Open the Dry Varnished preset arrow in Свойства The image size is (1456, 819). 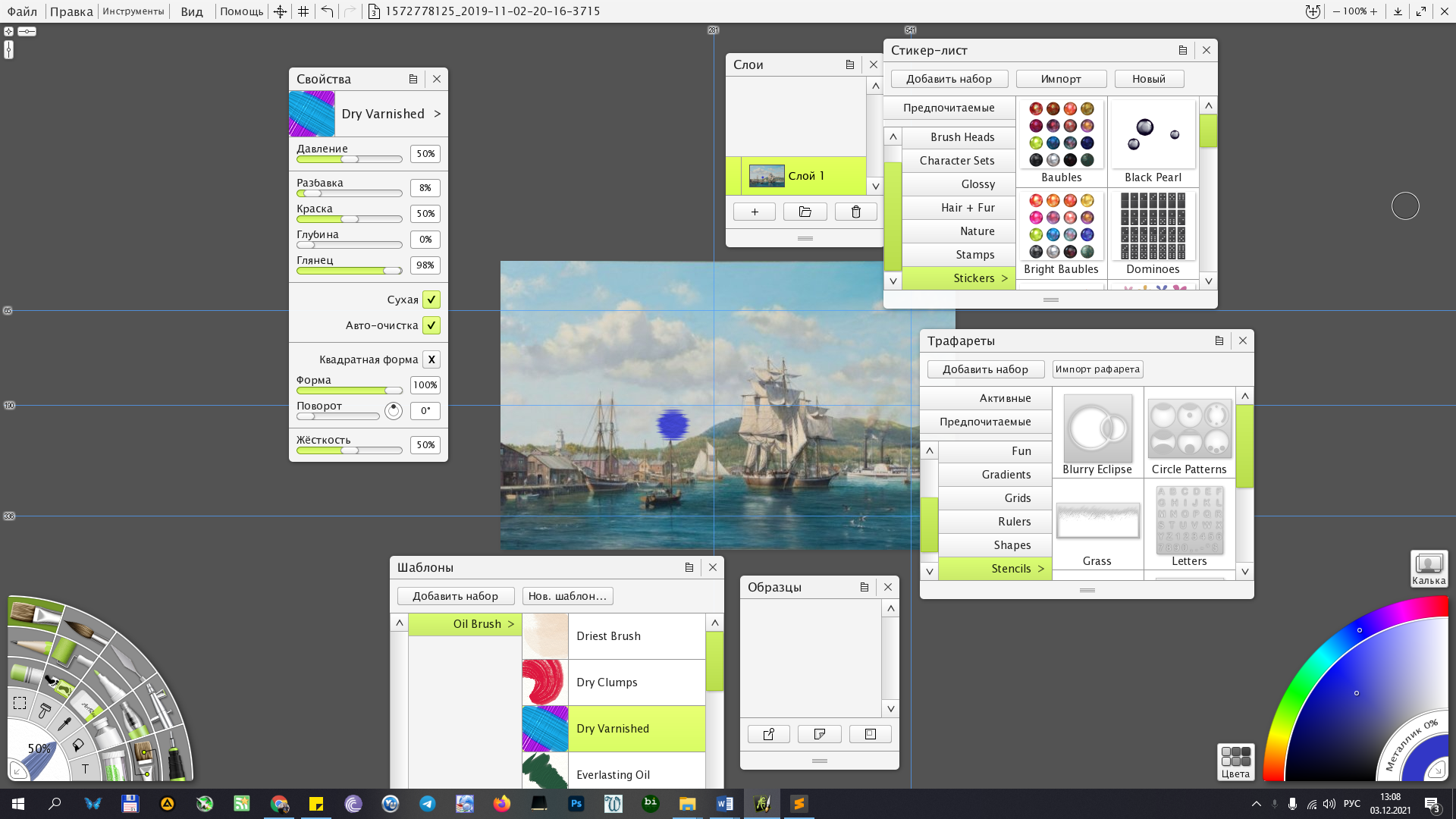pyautogui.click(x=438, y=114)
